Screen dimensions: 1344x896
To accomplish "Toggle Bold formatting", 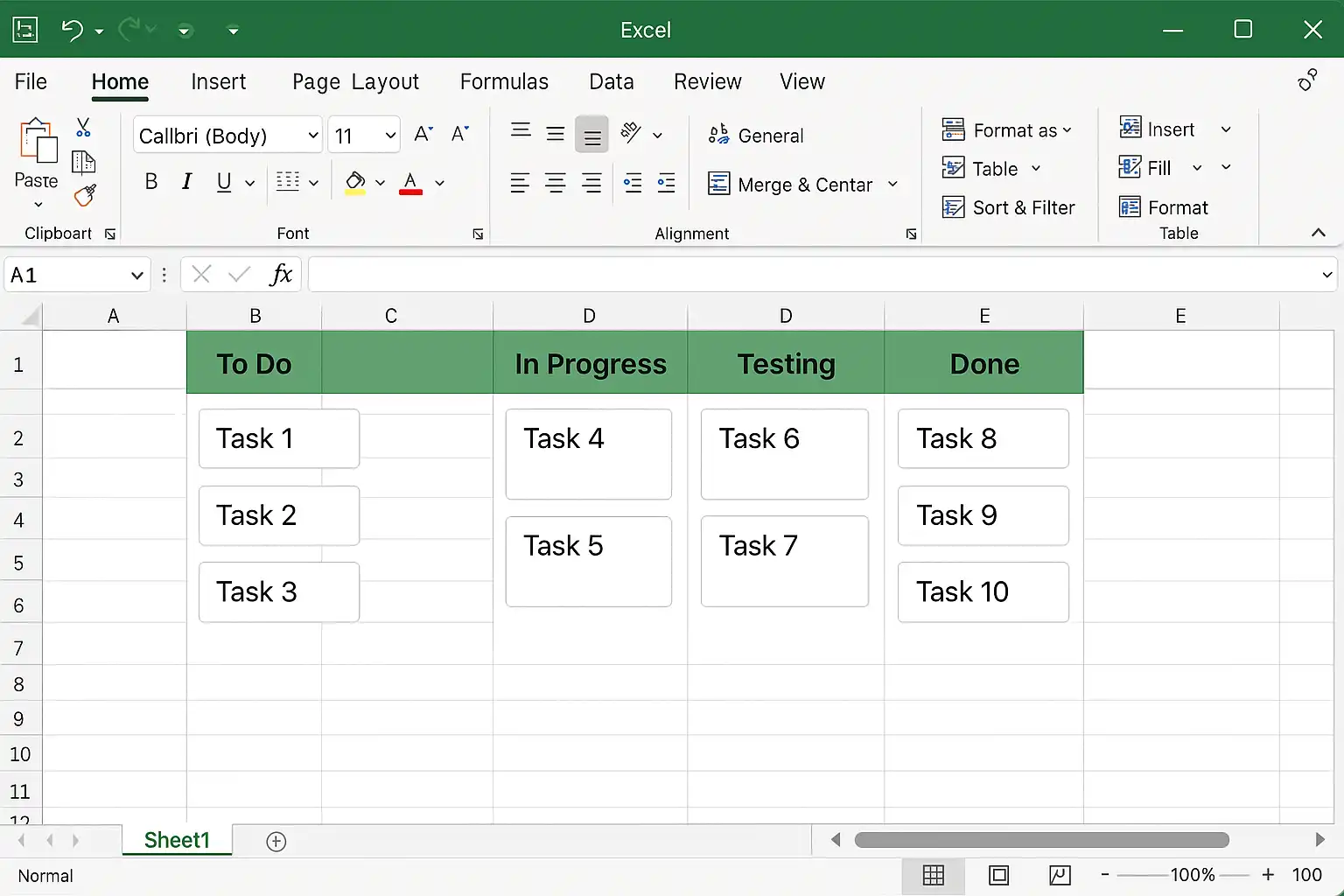I will 151,182.
